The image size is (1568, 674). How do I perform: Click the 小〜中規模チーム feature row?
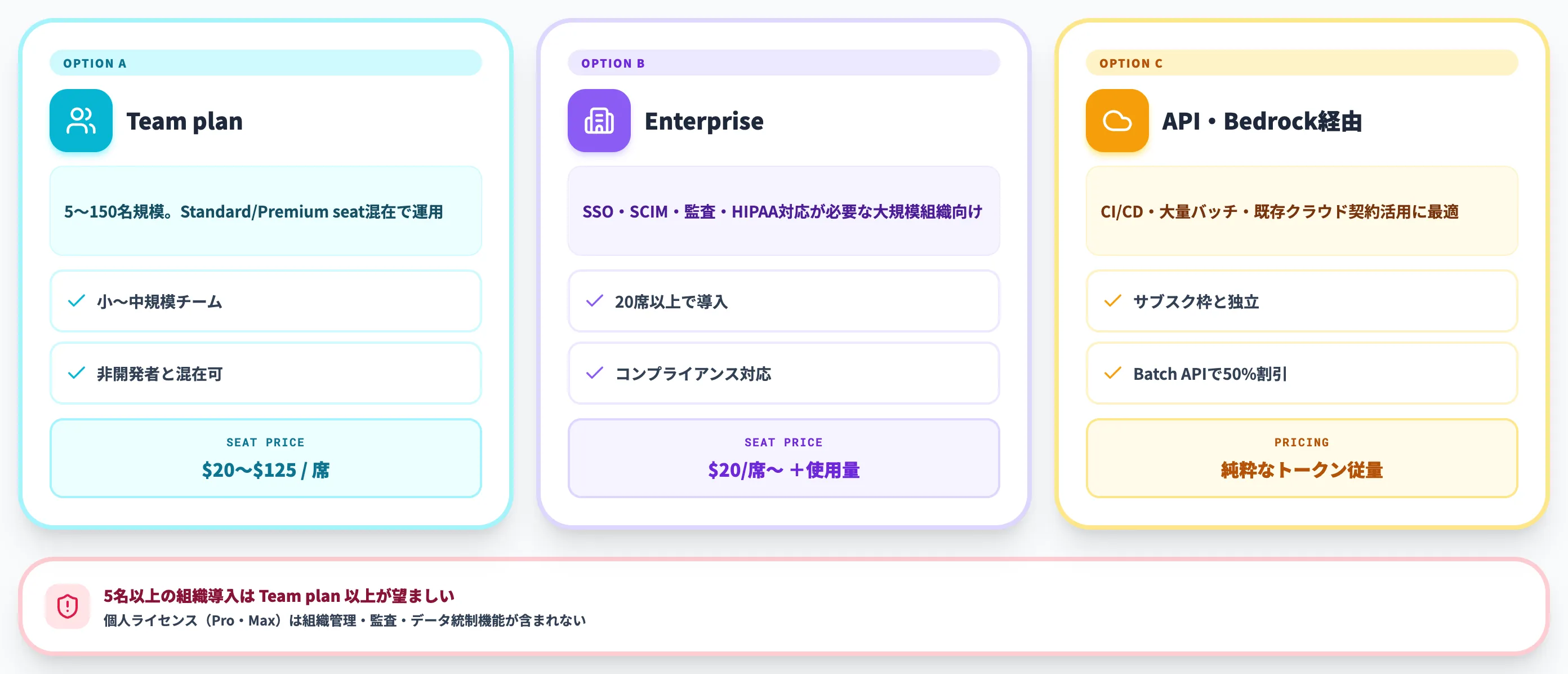pos(265,301)
